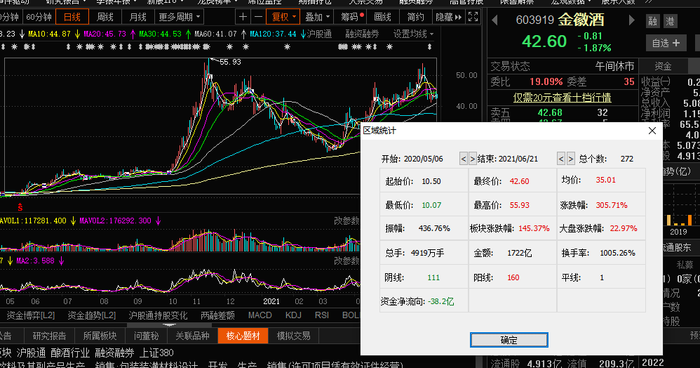The image size is (700, 368).
Task: Click the MA10:44.87 moving average label
Action: point(49,34)
